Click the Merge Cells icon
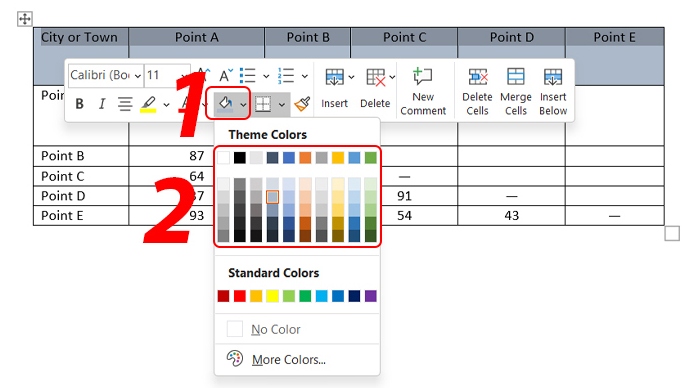 click(x=516, y=77)
